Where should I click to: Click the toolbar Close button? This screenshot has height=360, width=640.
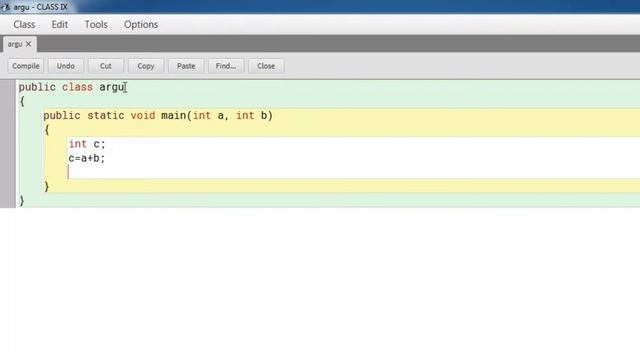click(x=266, y=66)
